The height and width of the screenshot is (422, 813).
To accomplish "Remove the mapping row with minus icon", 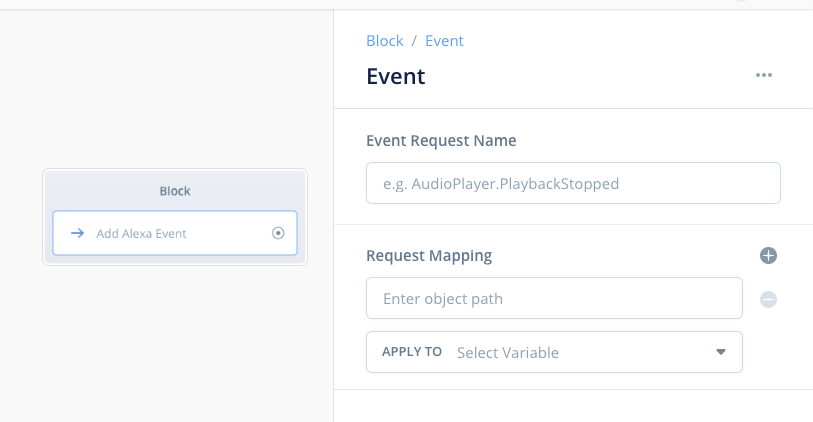I will point(768,299).
